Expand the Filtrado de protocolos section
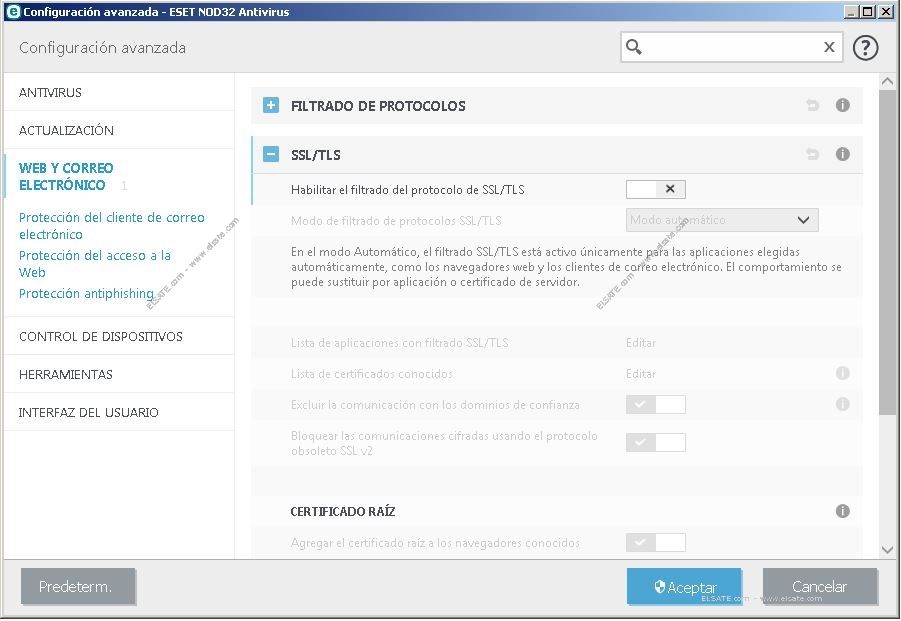Image resolution: width=901 pixels, height=621 pixels. pyautogui.click(x=271, y=105)
